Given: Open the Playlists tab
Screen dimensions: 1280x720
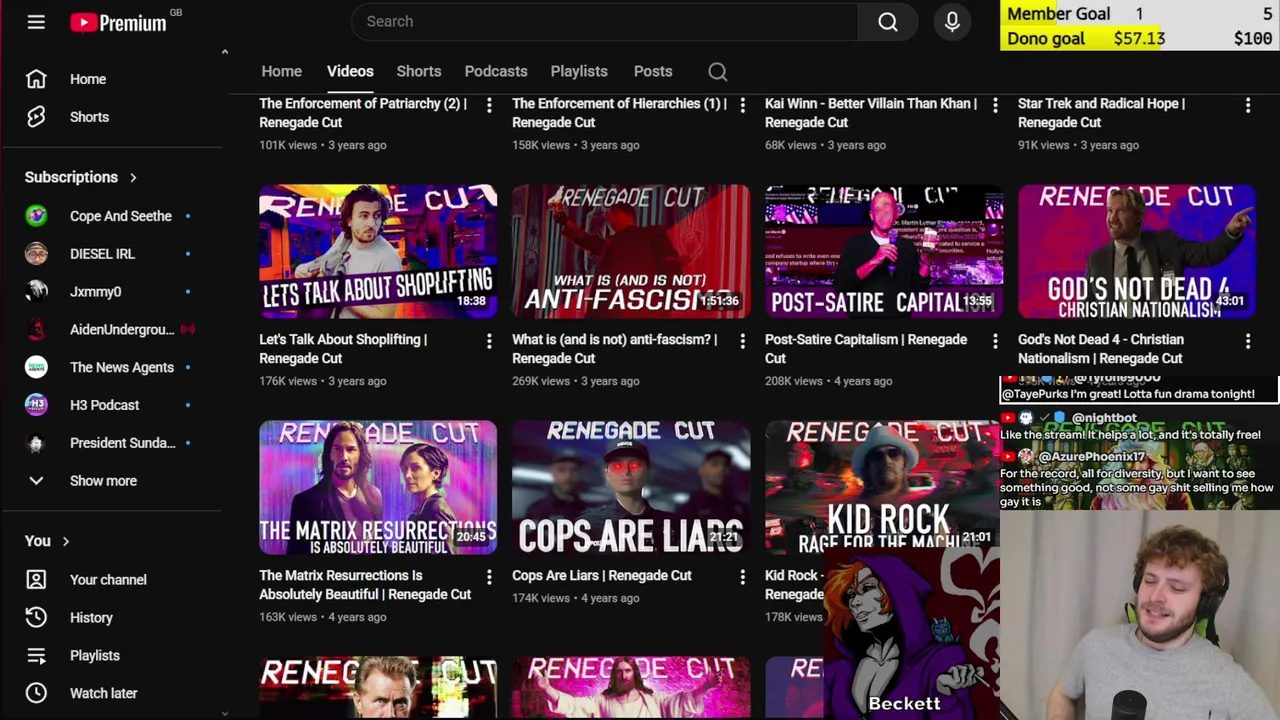Looking at the screenshot, I should [579, 71].
